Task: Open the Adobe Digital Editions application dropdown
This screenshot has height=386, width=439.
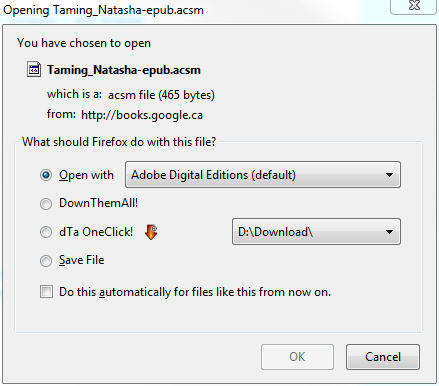Action: point(263,175)
